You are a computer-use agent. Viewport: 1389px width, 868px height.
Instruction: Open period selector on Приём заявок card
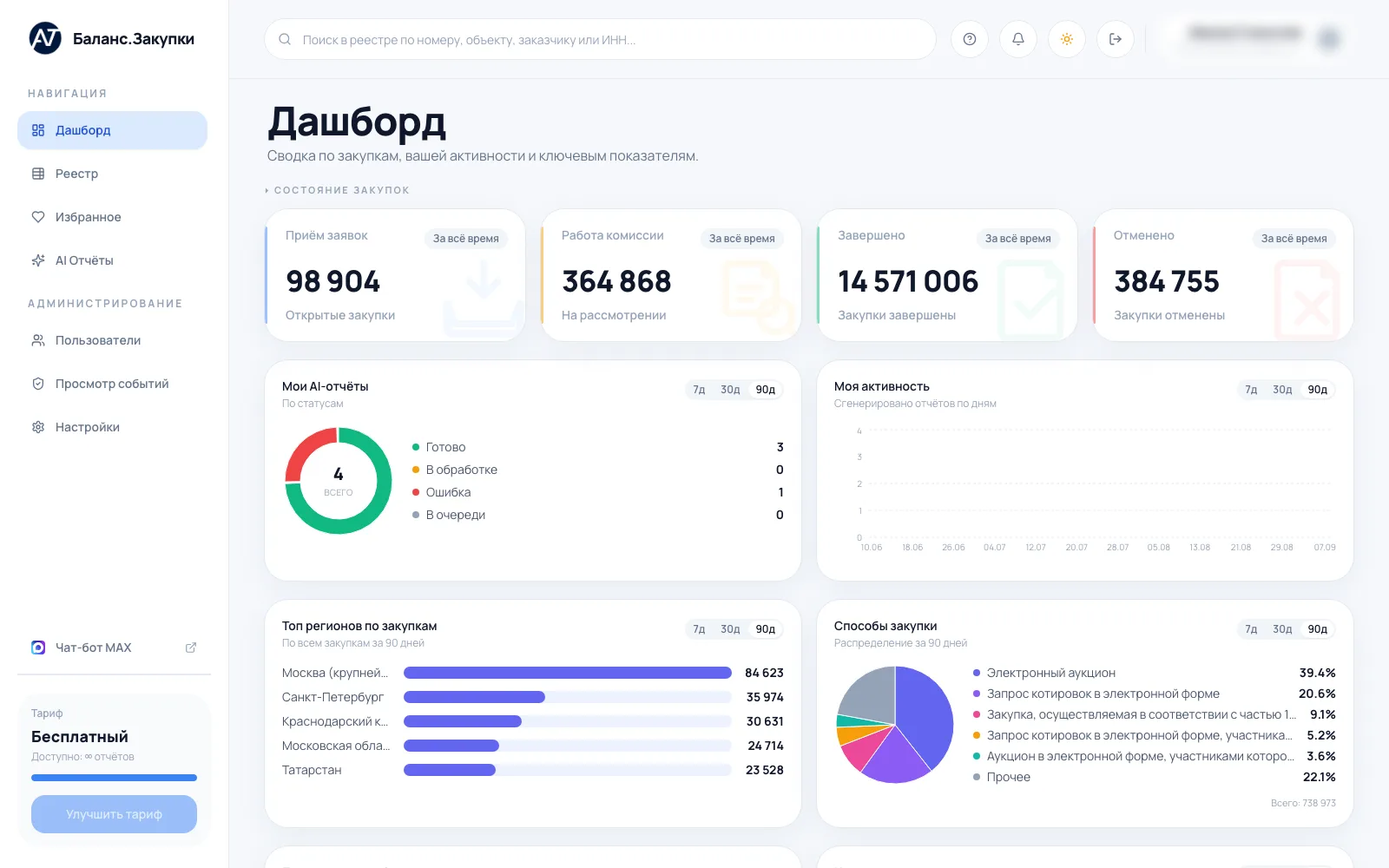[466, 239]
